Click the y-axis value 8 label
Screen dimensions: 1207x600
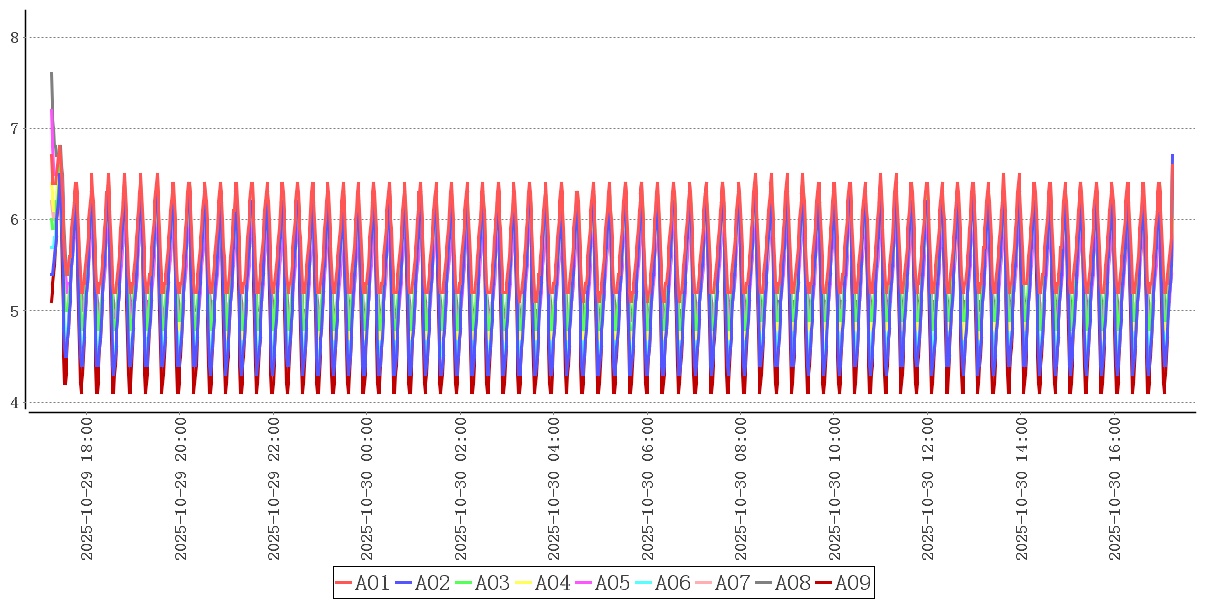(x=14, y=38)
